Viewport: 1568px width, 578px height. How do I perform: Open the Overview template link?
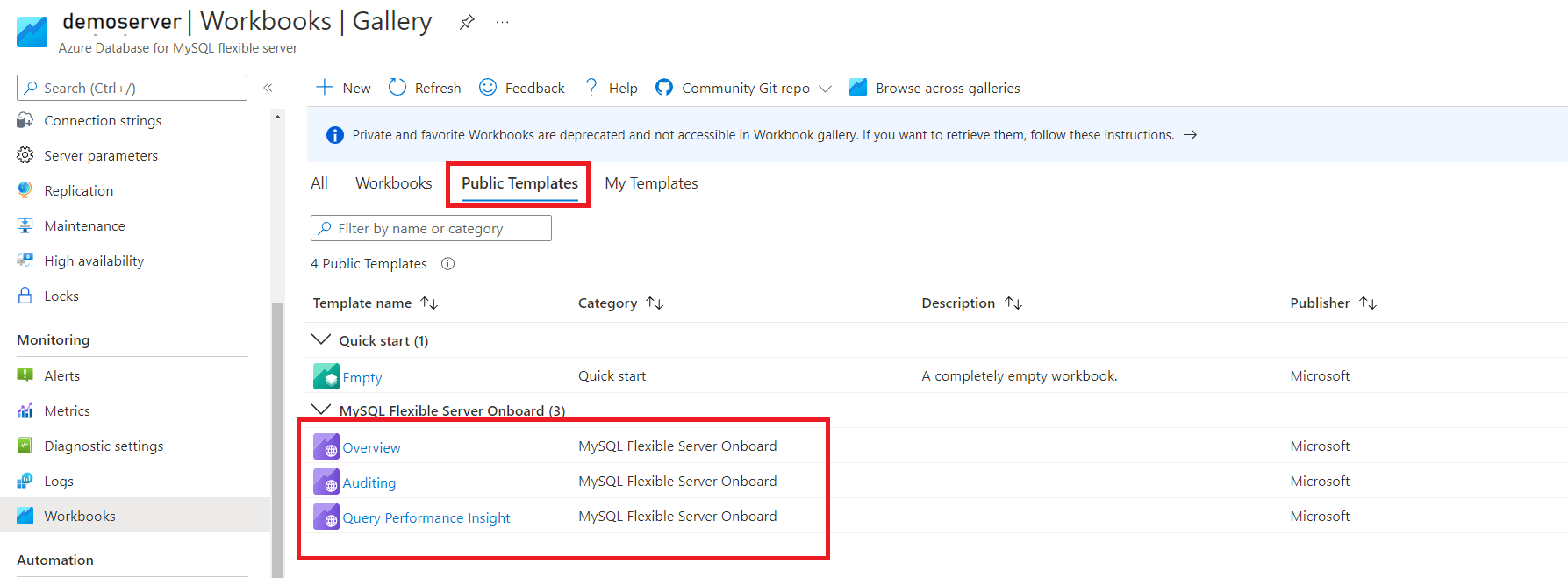pyautogui.click(x=371, y=447)
